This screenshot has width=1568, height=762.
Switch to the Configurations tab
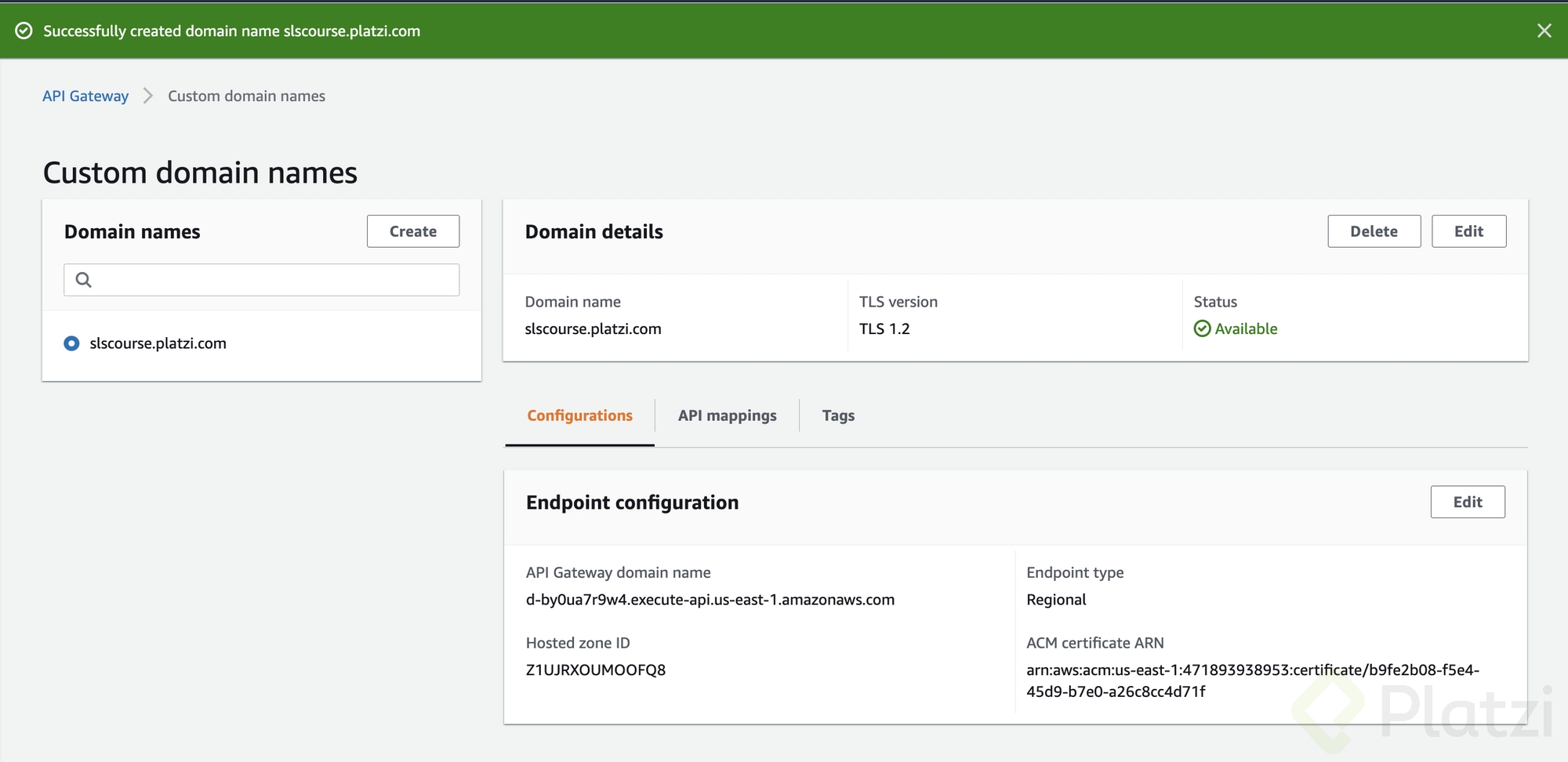[579, 415]
